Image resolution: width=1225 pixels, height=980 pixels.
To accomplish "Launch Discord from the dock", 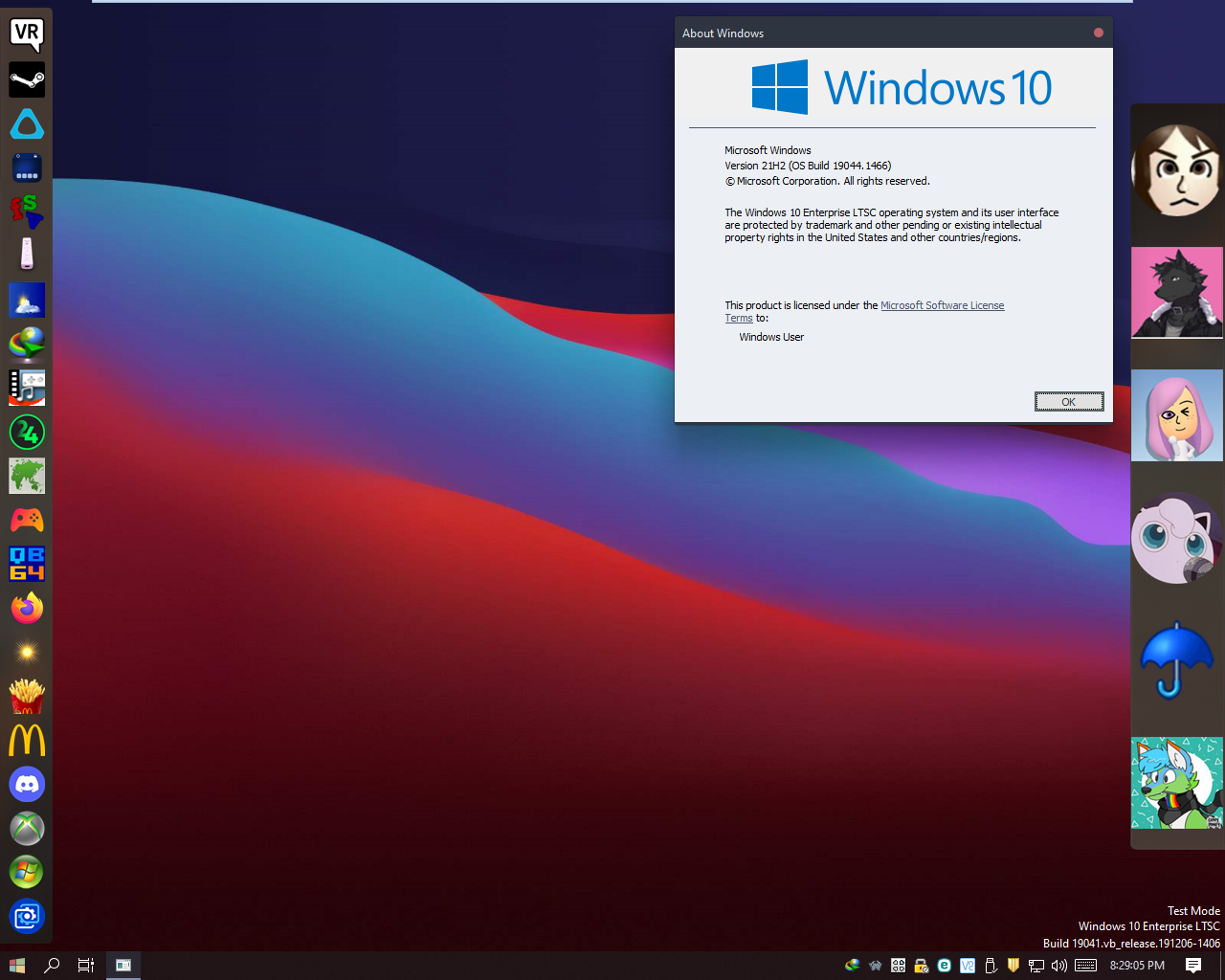I will click(27, 785).
